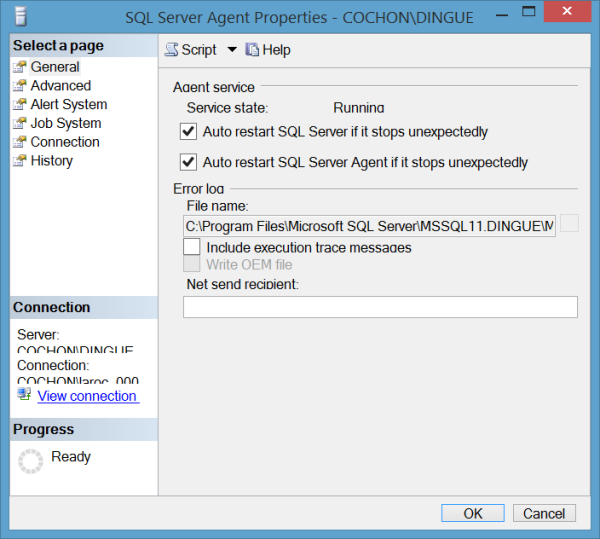This screenshot has height=539, width=600.
Task: Show the History page
Action: point(52,161)
